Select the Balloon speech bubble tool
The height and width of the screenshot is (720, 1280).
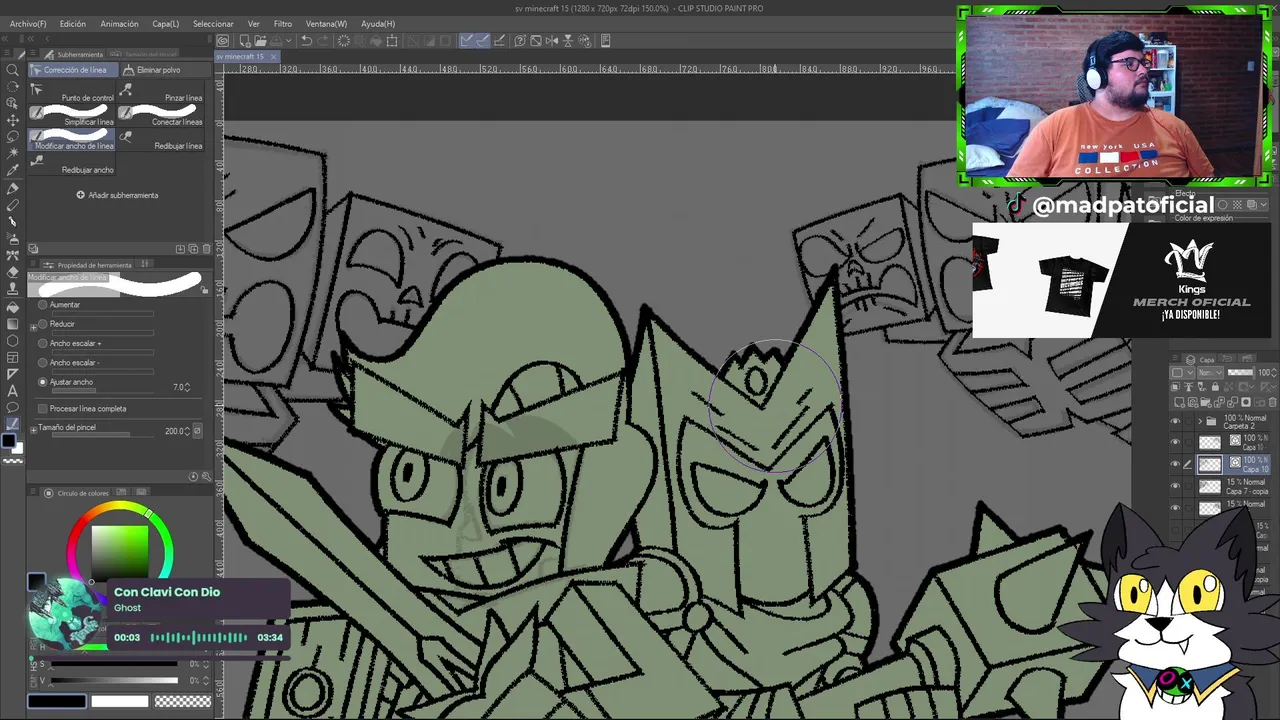click(x=13, y=408)
